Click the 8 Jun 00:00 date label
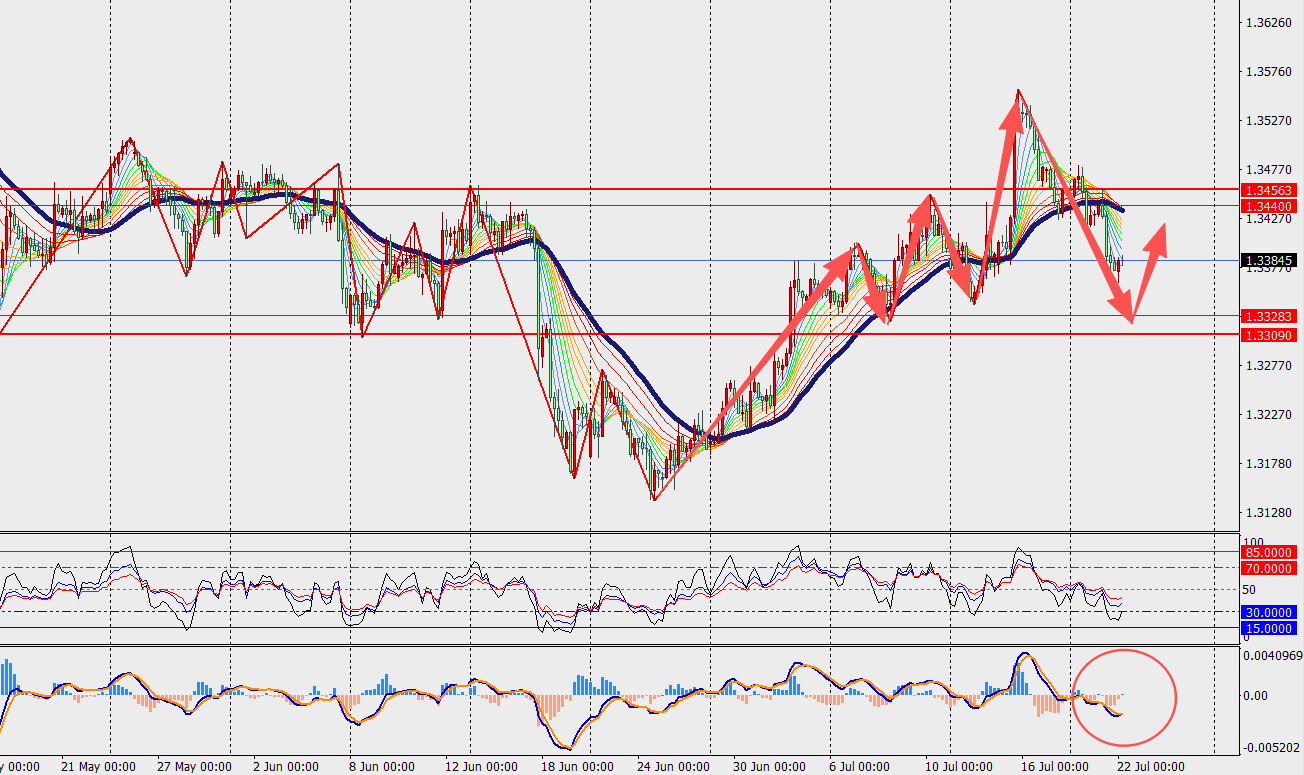The height and width of the screenshot is (775, 1304). click(x=383, y=767)
